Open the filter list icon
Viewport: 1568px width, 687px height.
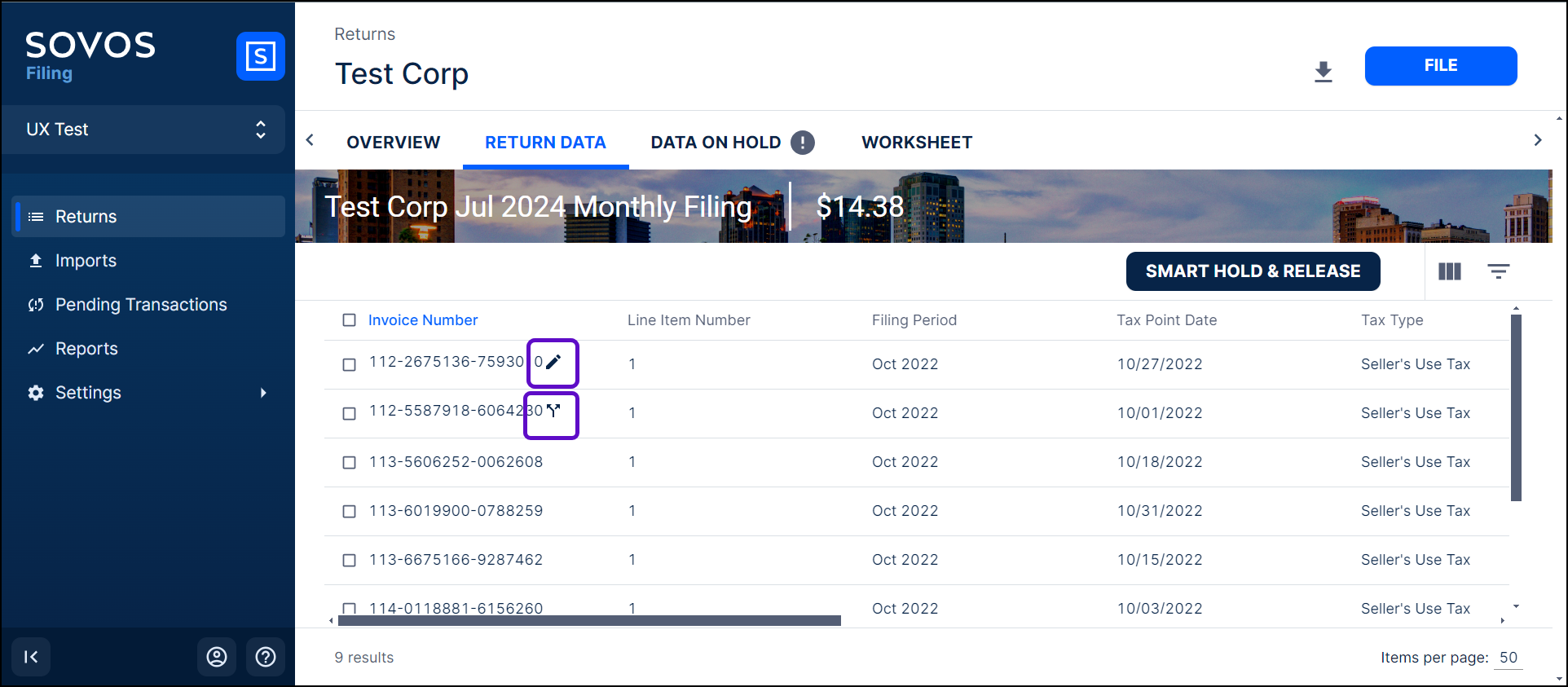pos(1498,271)
